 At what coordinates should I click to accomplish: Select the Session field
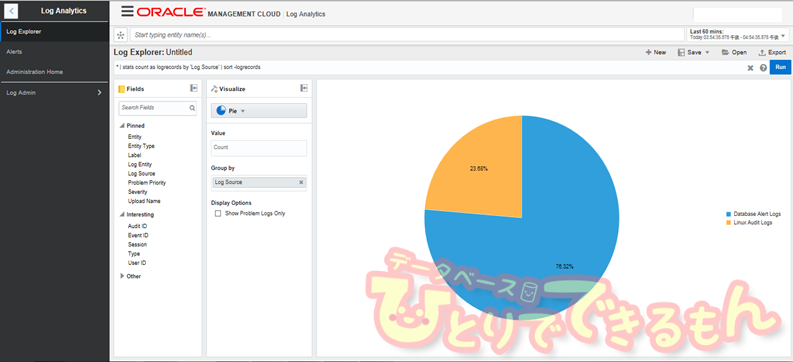click(138, 245)
